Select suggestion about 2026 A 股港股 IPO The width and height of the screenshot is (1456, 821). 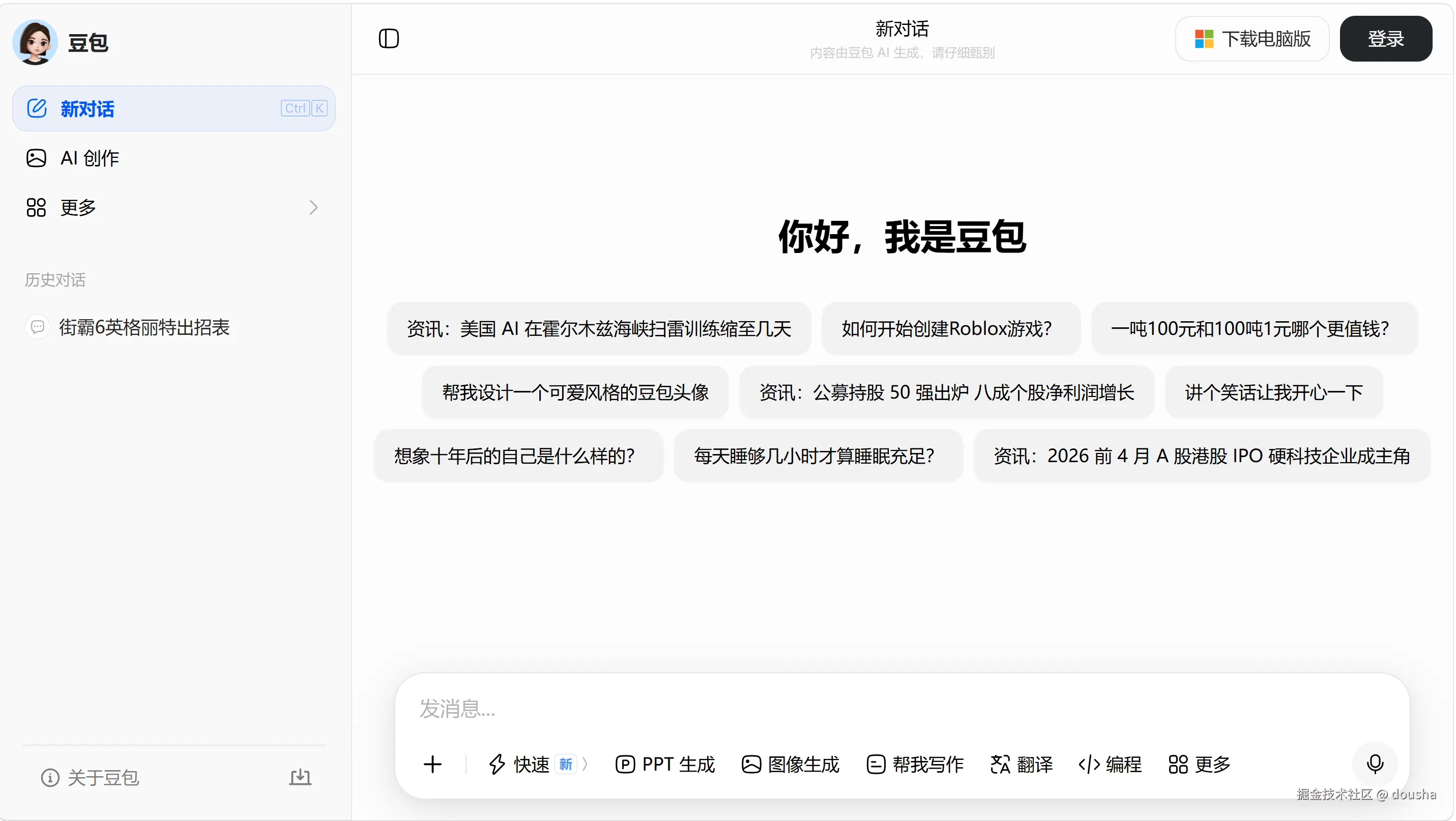pos(1202,456)
